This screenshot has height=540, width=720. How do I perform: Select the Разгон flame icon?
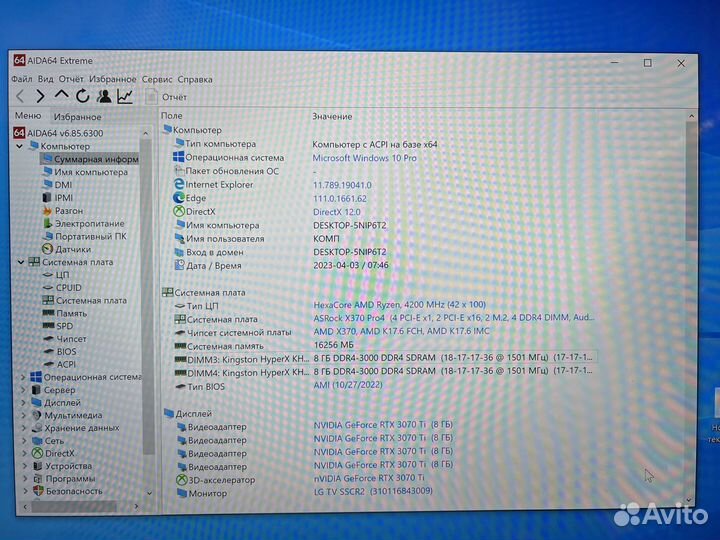pos(47,210)
